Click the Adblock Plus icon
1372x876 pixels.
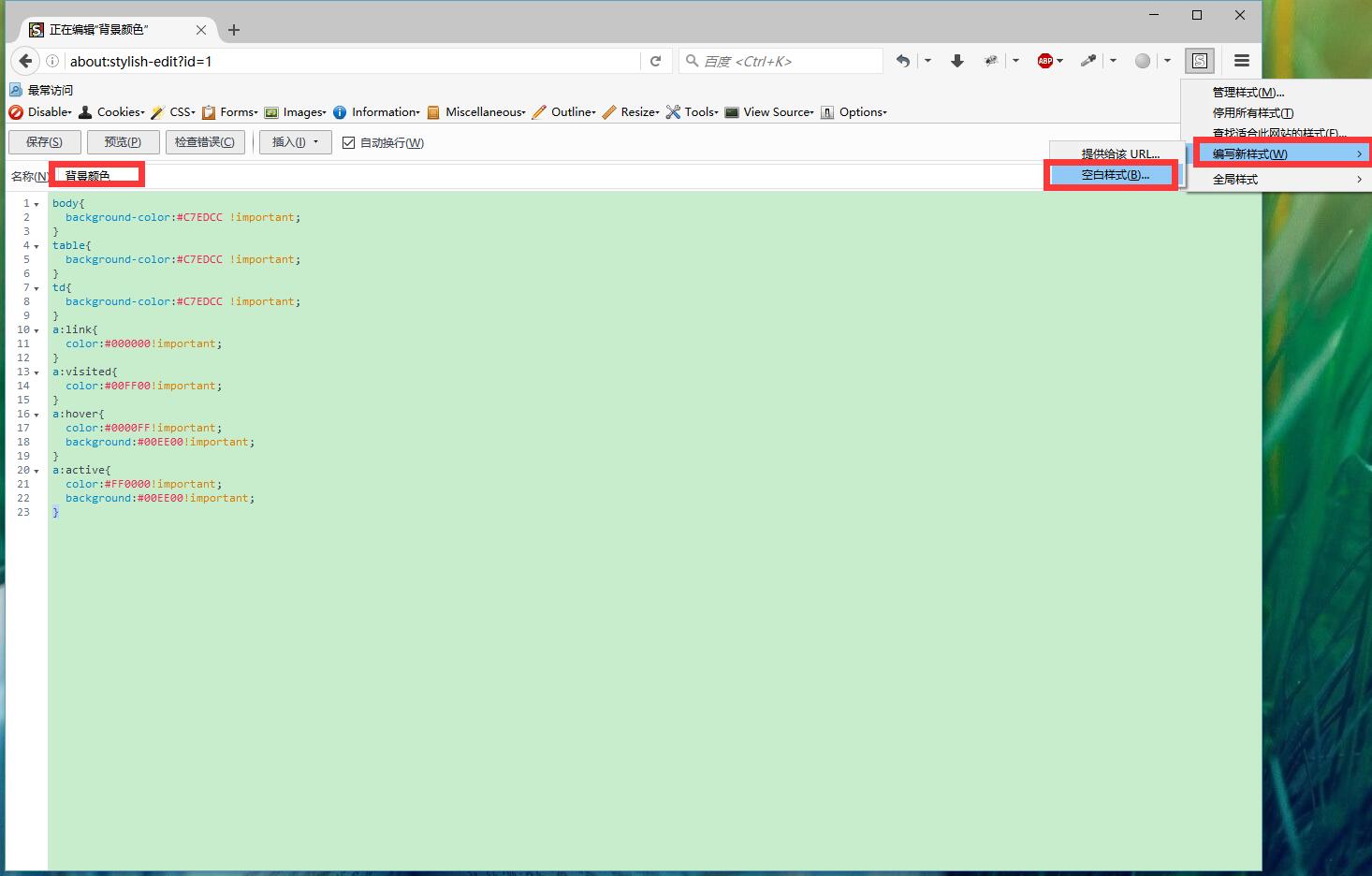[x=1045, y=61]
